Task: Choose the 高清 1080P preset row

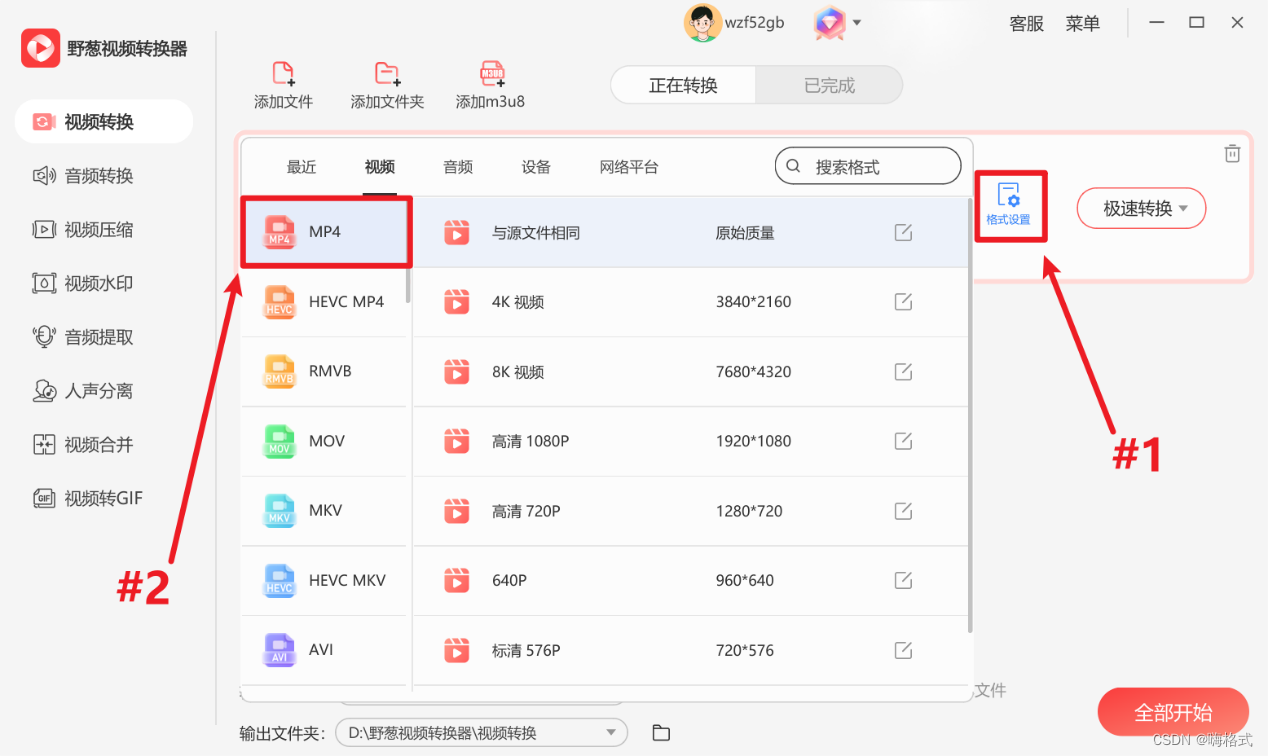Action: 690,441
